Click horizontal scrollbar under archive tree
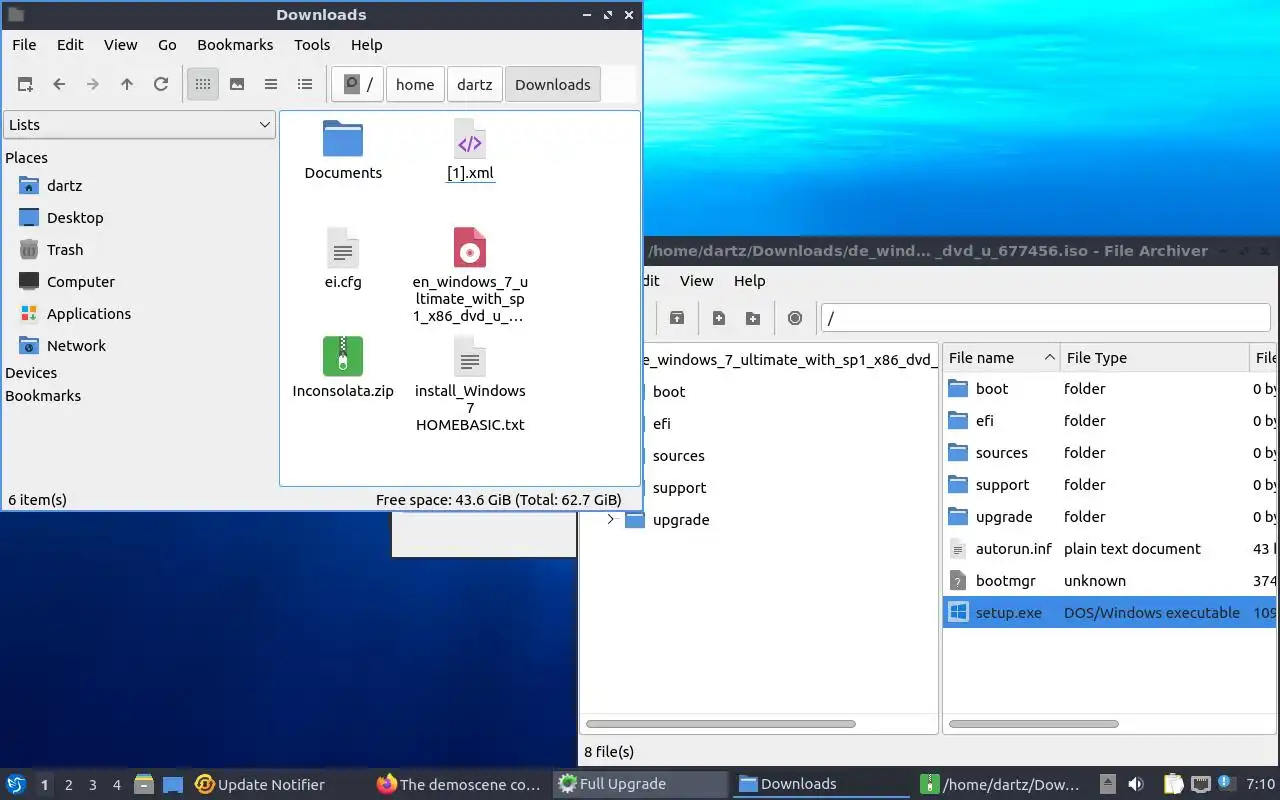 (720, 724)
